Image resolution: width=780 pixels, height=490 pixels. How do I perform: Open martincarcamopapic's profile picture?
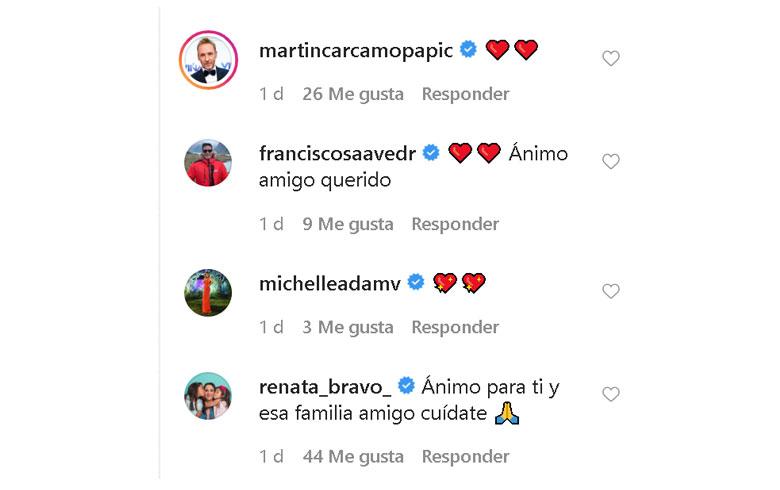tap(208, 59)
